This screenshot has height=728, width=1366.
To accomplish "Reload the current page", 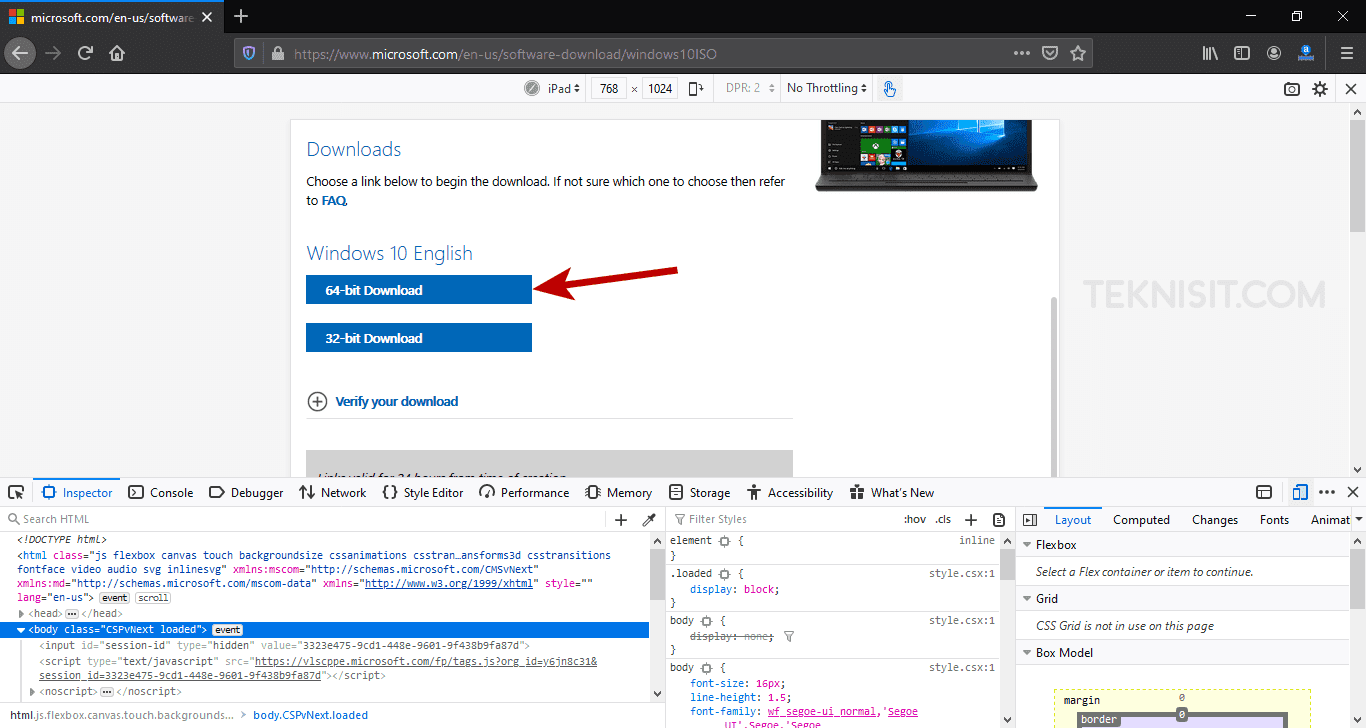I will pyautogui.click(x=86, y=53).
